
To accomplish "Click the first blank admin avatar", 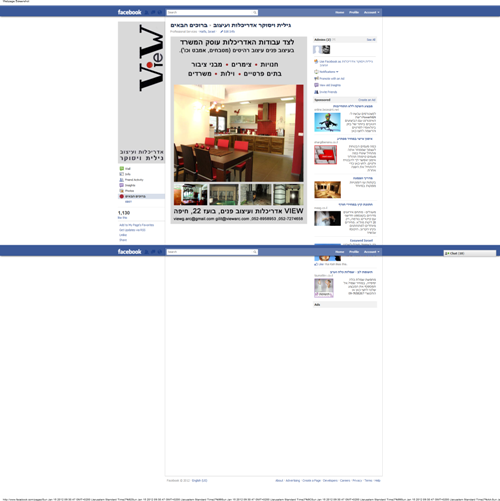I will tap(317, 50).
